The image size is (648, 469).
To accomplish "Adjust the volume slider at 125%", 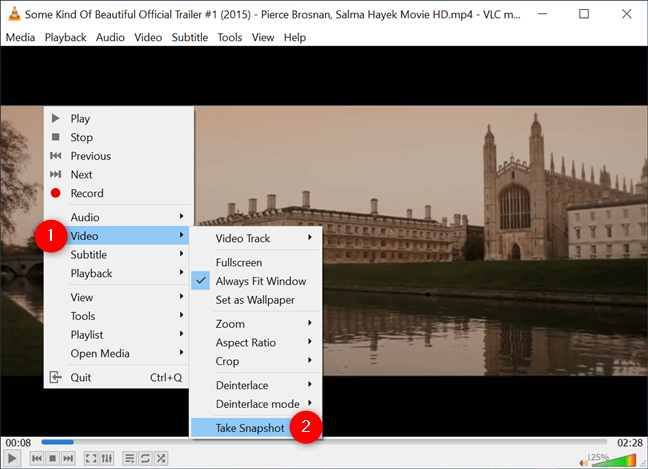I will pyautogui.click(x=613, y=460).
